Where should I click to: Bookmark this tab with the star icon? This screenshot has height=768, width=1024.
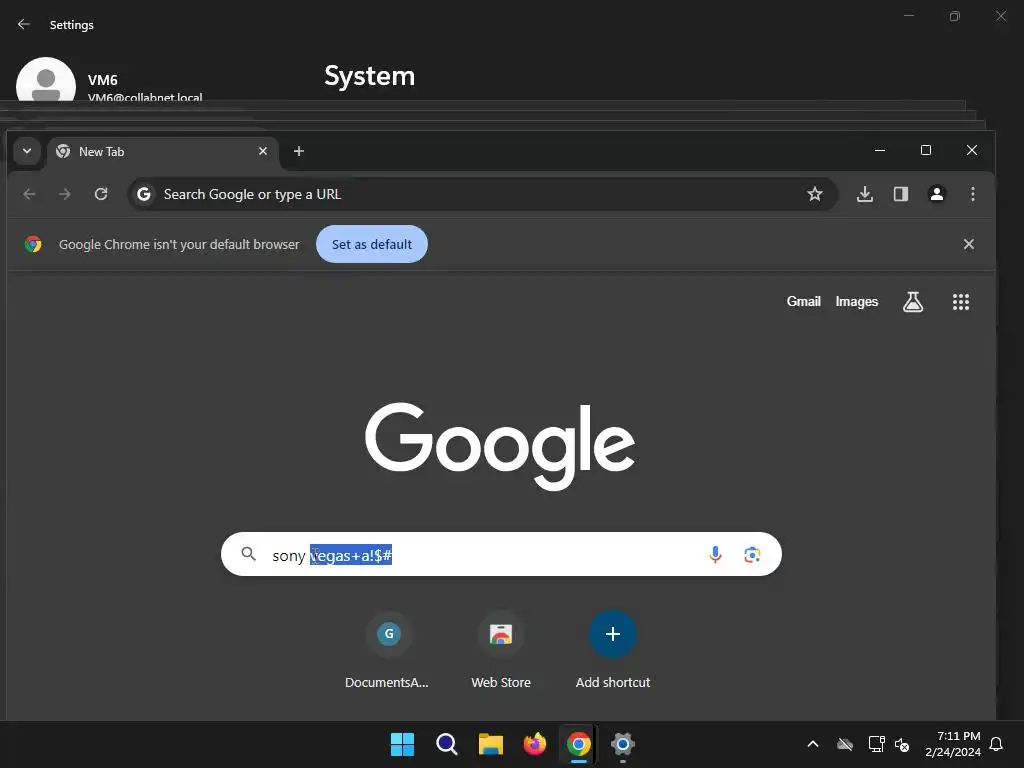click(814, 194)
